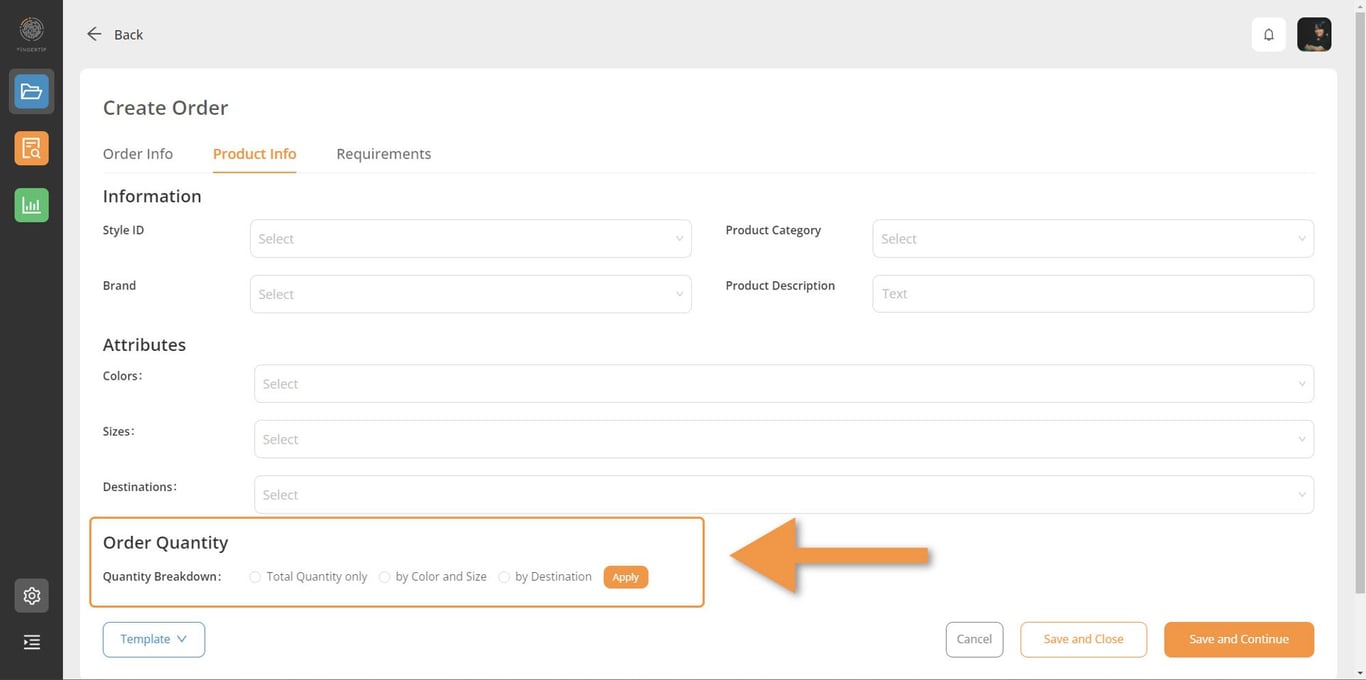Screen dimensions: 1366x680
Task: Select by Color and Size option
Action: tap(384, 577)
